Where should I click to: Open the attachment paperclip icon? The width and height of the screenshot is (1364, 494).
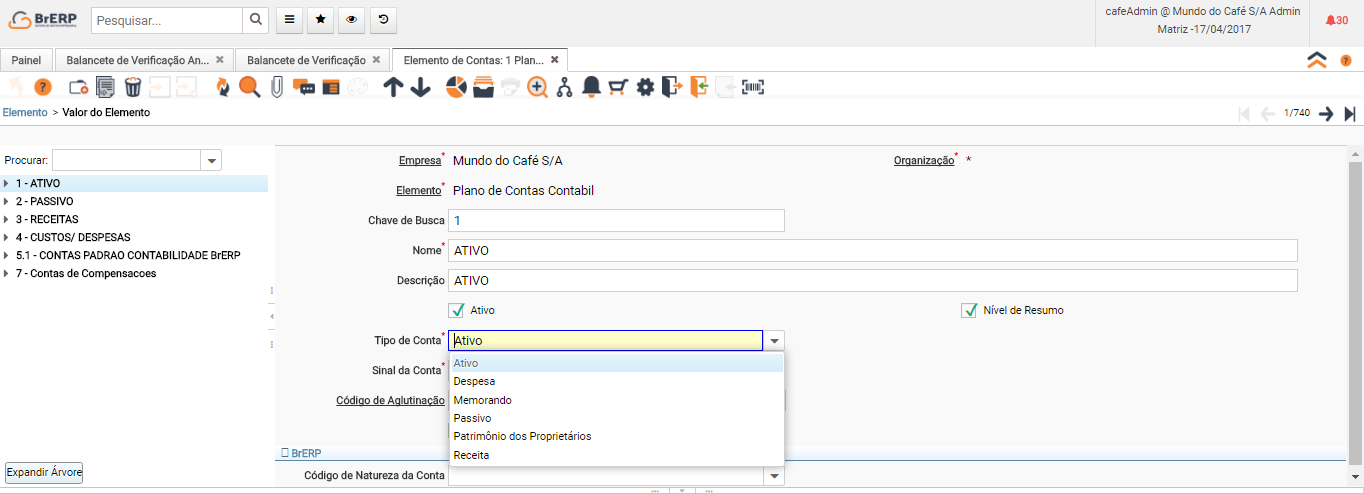pos(277,88)
